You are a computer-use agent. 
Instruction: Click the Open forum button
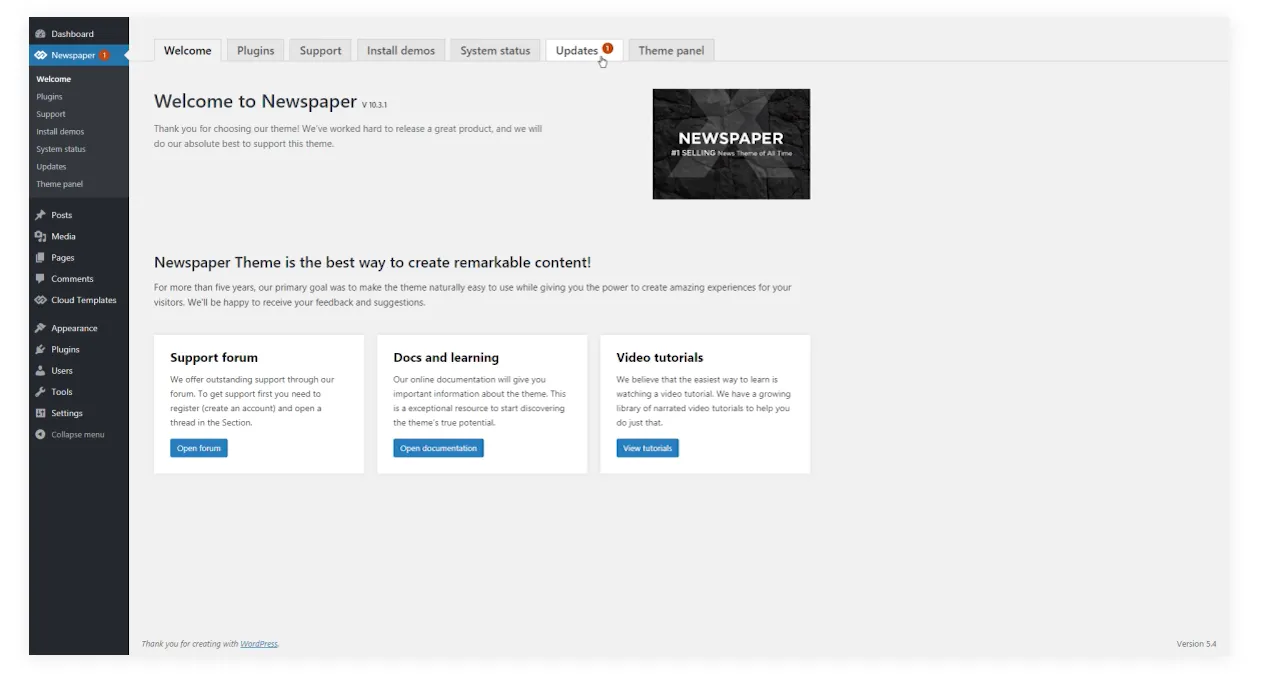click(x=199, y=448)
